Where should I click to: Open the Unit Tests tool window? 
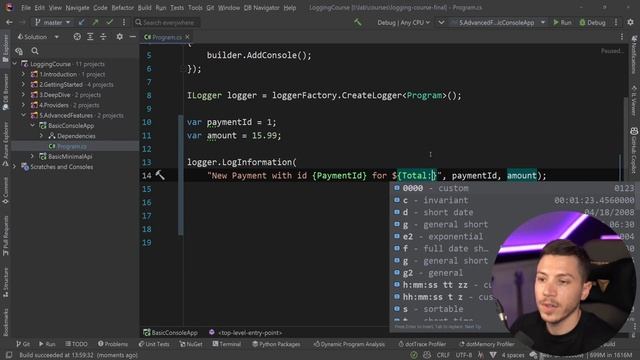[154, 344]
